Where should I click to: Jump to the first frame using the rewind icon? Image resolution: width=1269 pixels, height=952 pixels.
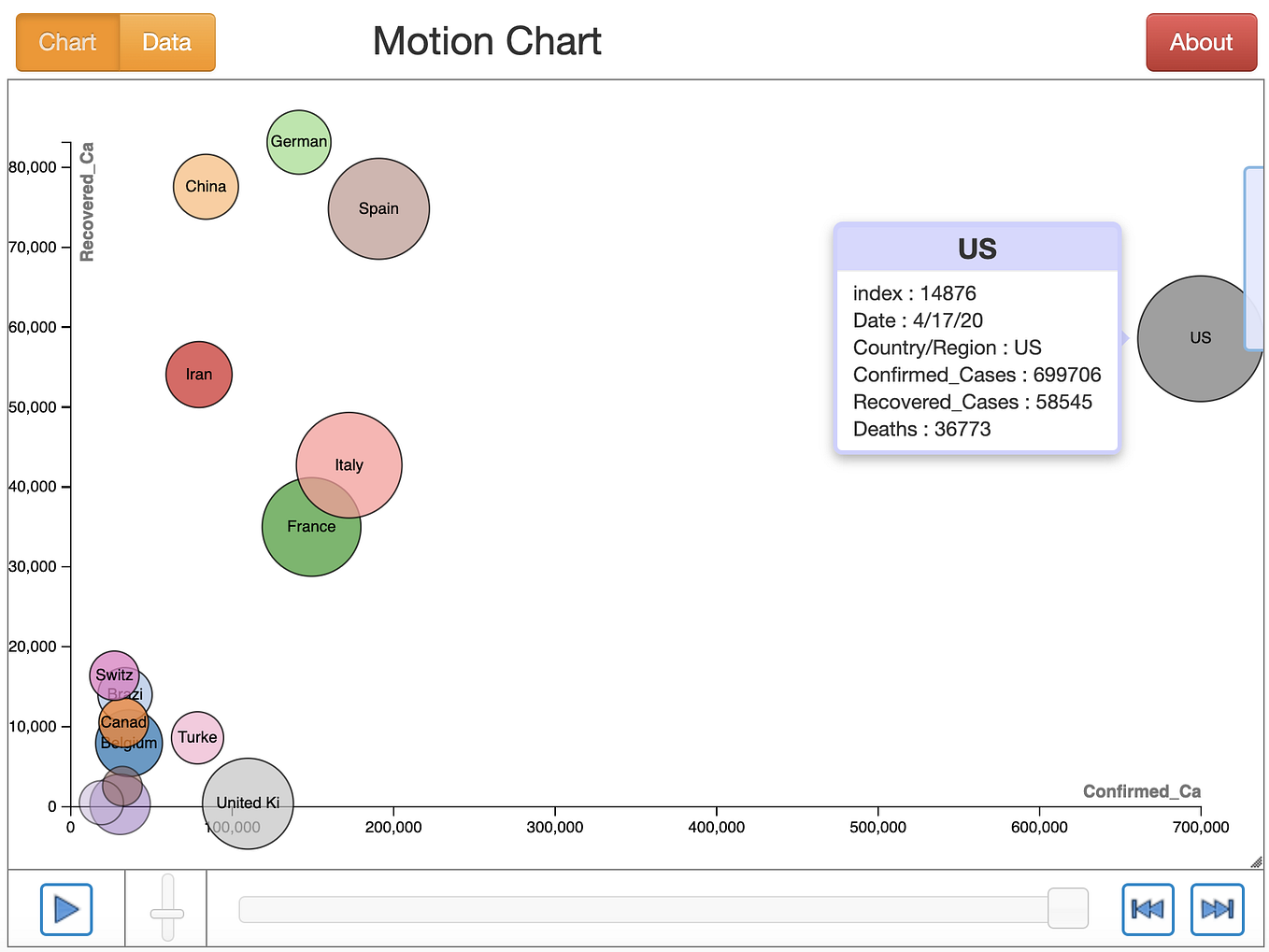point(1148,909)
